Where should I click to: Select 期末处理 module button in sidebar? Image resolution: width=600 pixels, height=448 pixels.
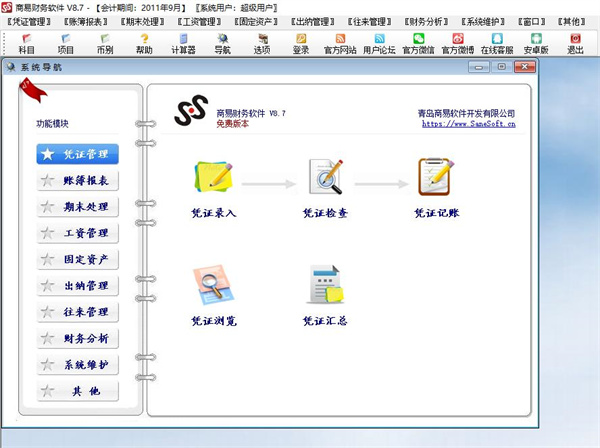(77, 207)
